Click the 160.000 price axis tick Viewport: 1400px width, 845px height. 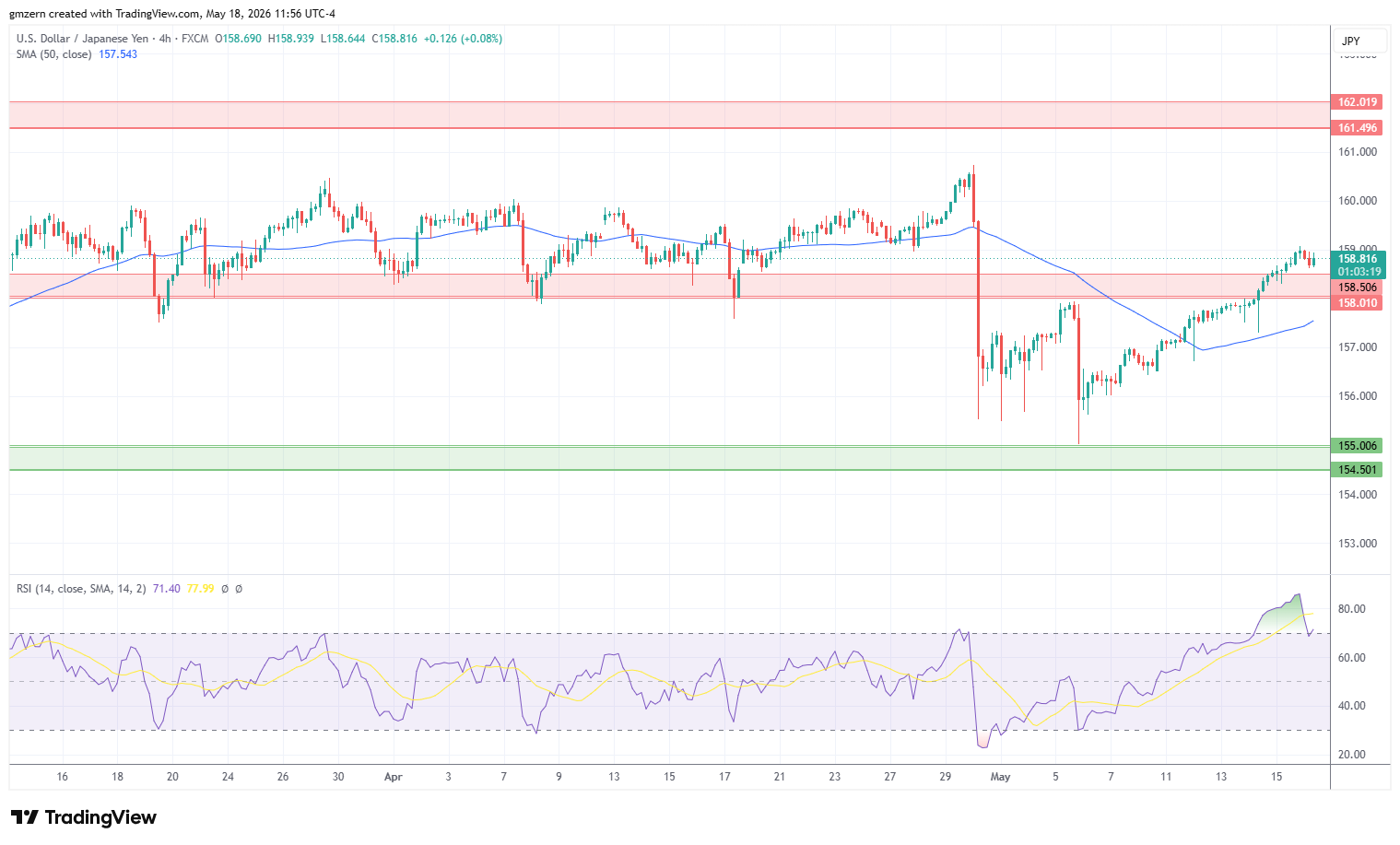click(x=1358, y=201)
